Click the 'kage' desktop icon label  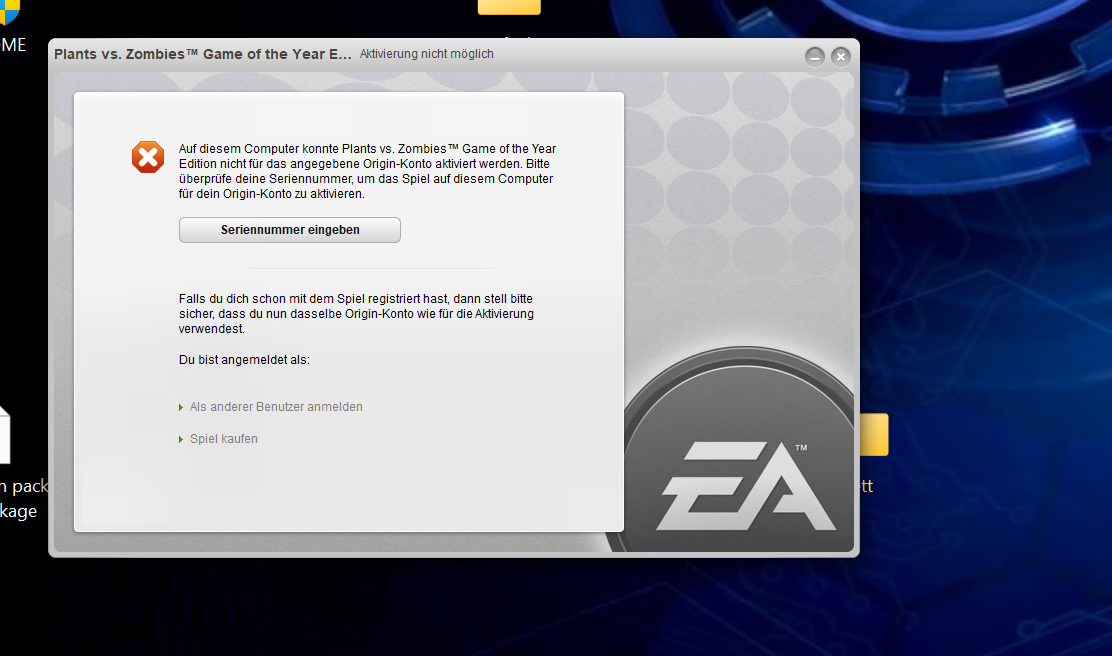click(x=18, y=511)
